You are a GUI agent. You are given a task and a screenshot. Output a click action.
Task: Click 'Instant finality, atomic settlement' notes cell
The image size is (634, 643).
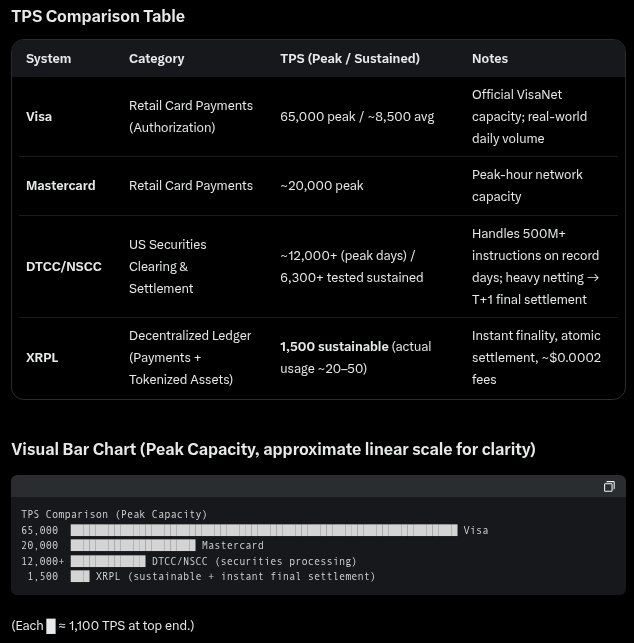click(x=536, y=358)
